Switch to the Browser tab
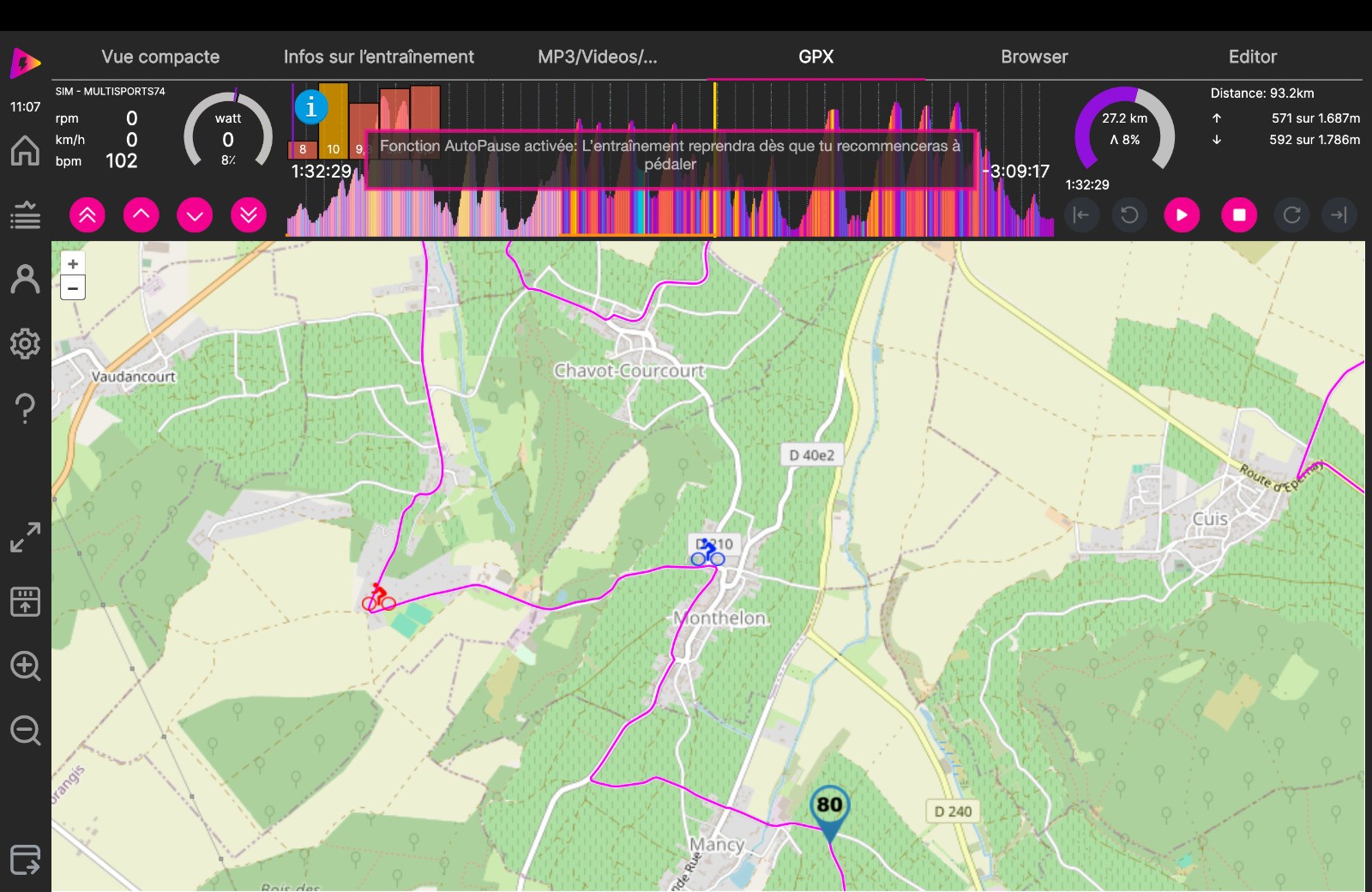The height and width of the screenshot is (892, 1372). [1034, 57]
